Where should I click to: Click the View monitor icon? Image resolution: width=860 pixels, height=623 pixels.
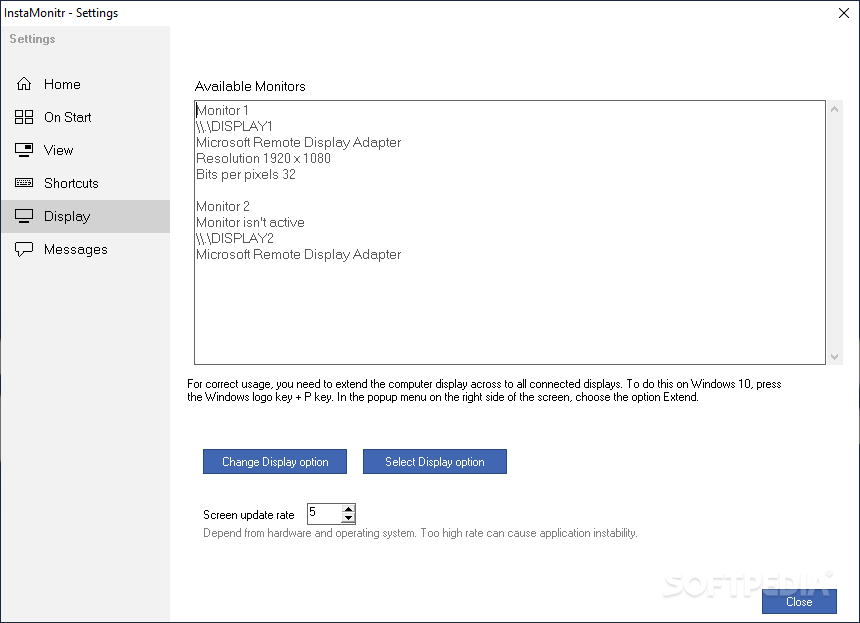[x=24, y=150]
